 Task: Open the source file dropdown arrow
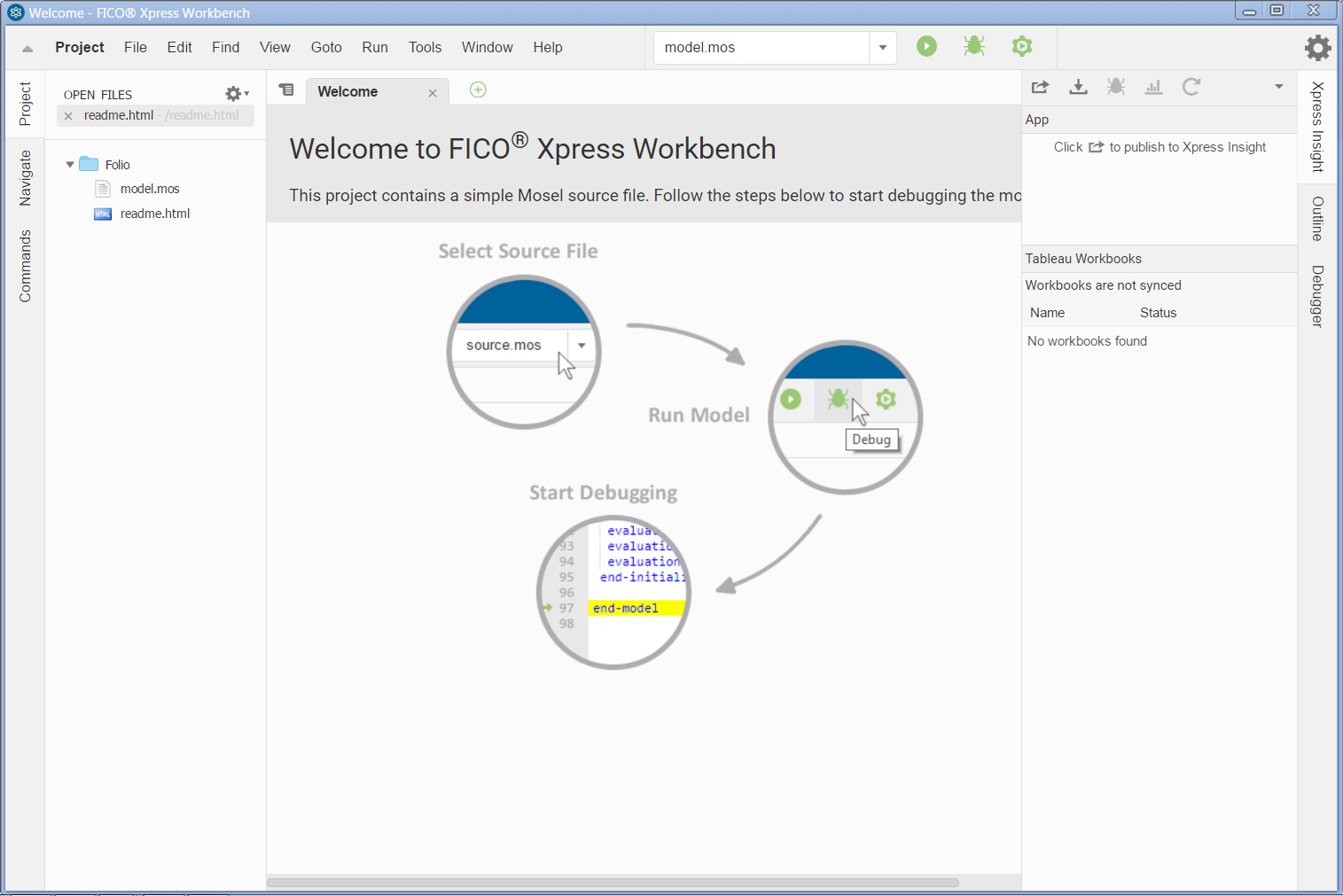click(x=883, y=48)
